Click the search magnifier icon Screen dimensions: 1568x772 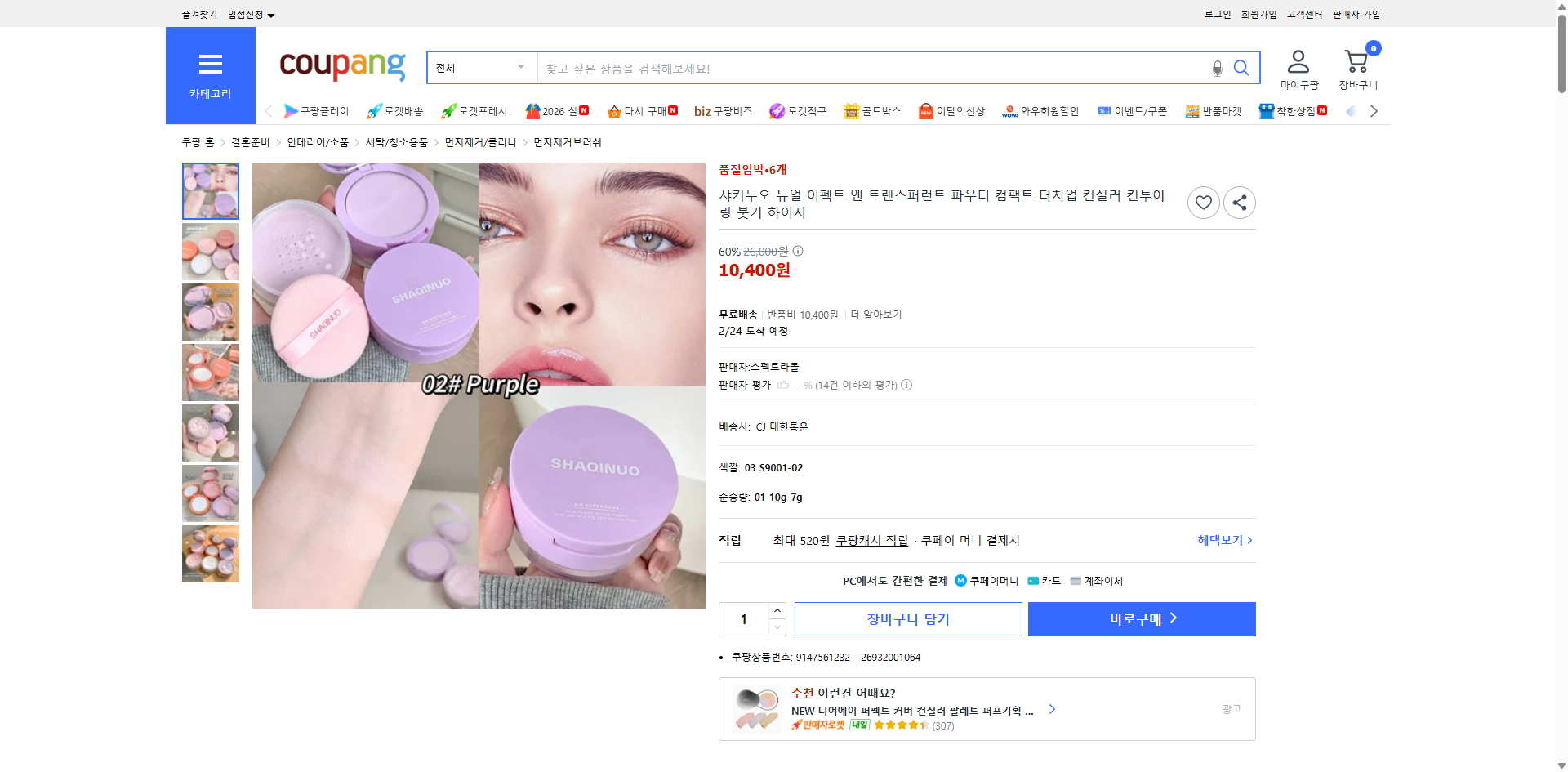(1241, 68)
